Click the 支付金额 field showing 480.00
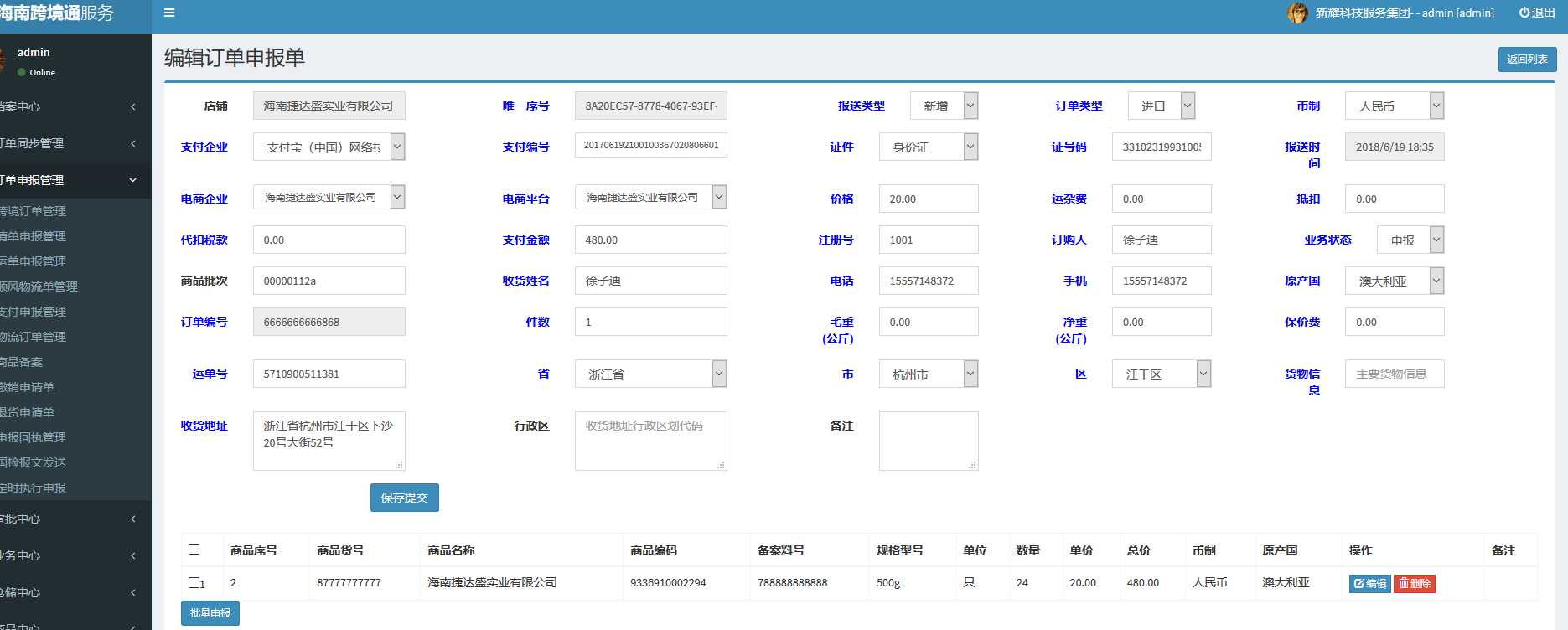1568x630 pixels. [x=651, y=240]
